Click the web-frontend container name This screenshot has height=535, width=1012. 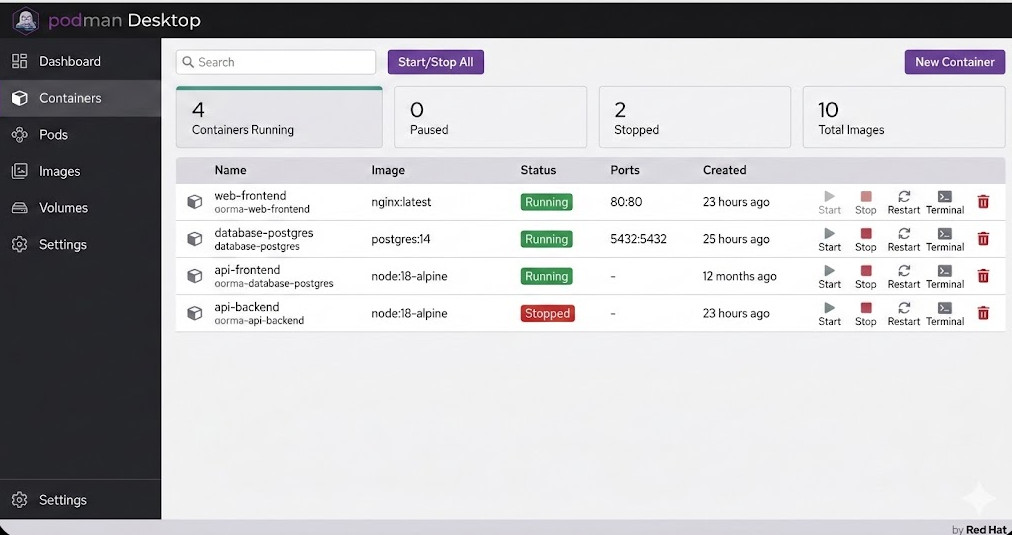coord(250,196)
